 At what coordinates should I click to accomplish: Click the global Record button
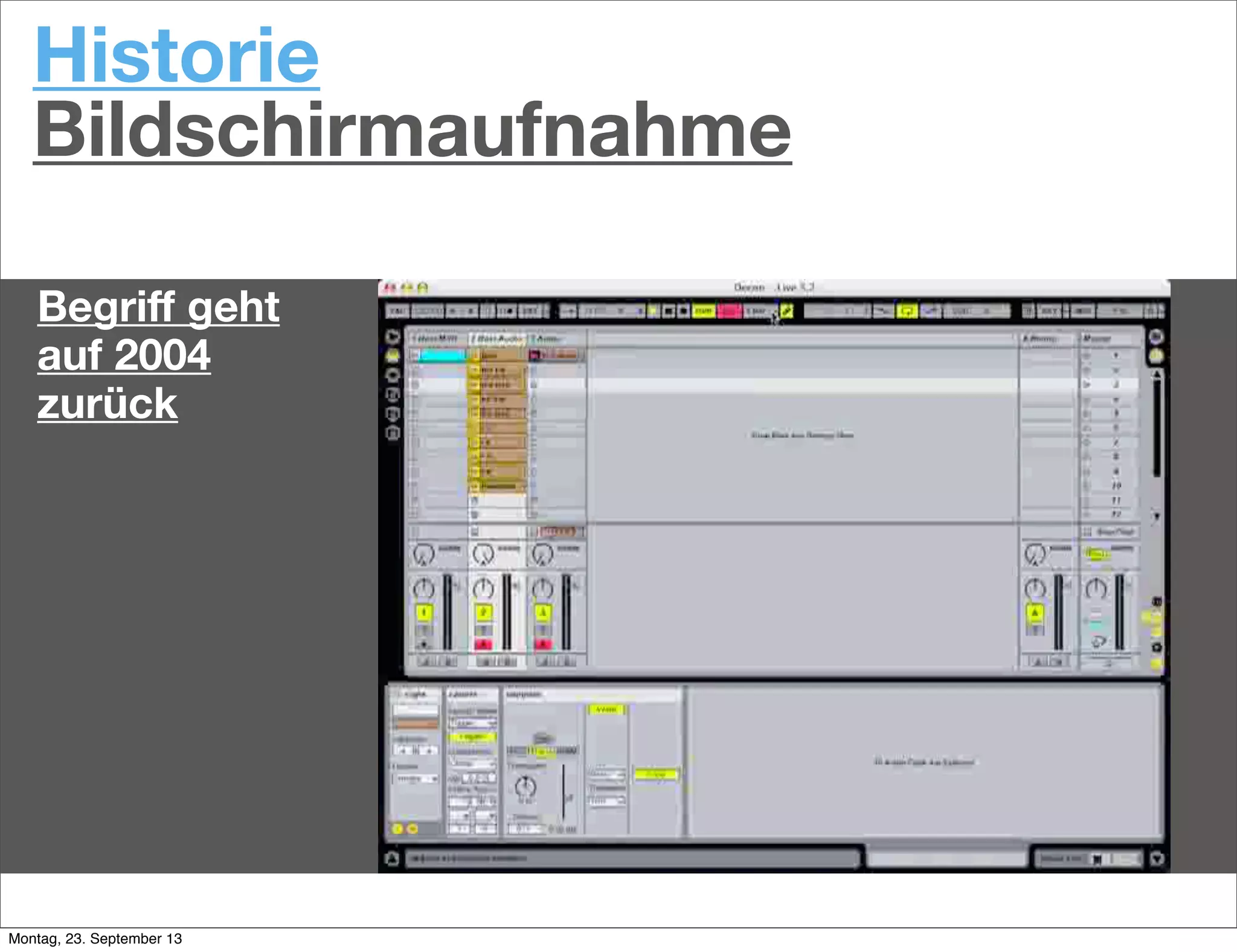click(683, 311)
